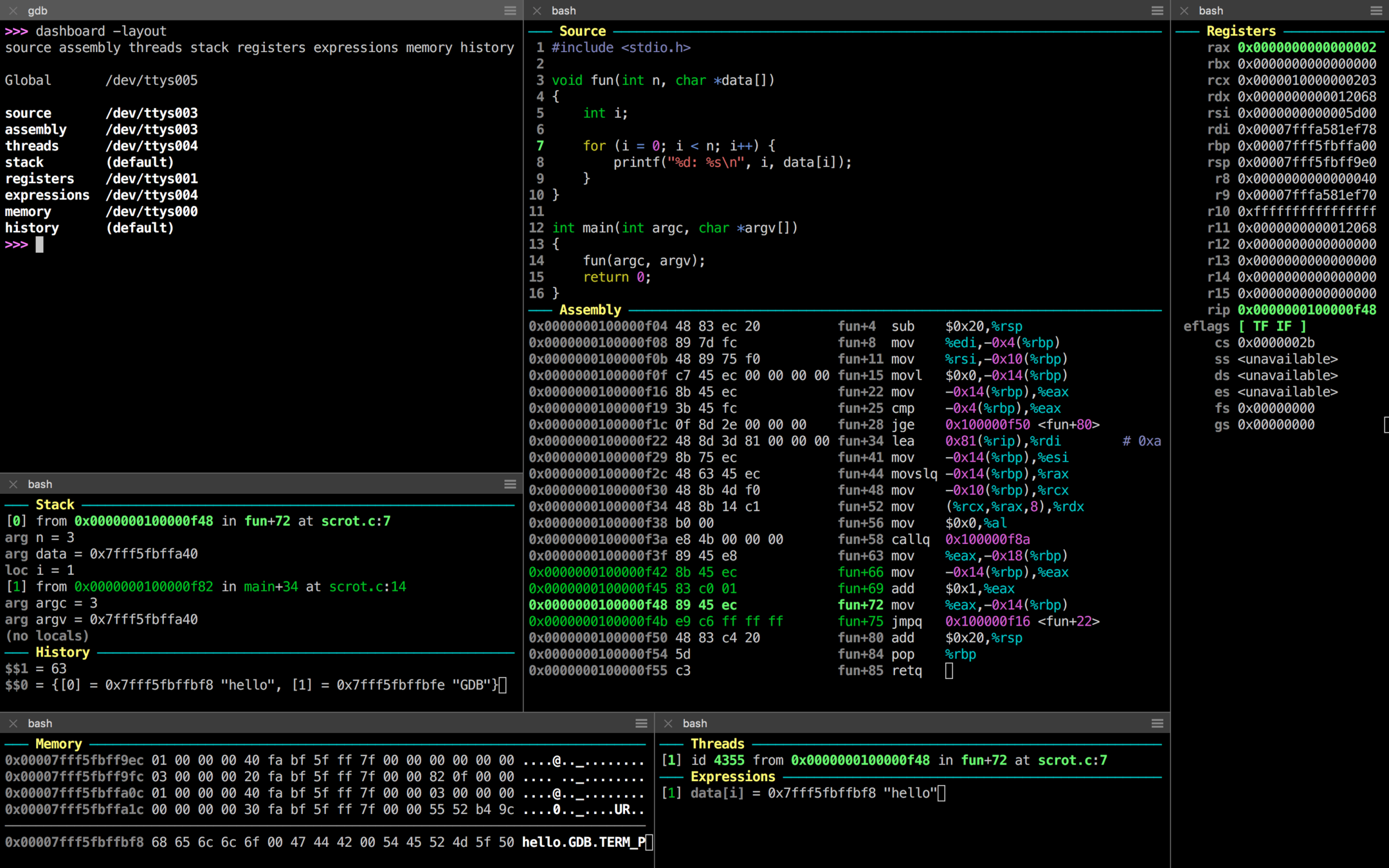Viewport: 1389px width, 868px height.
Task: Open the Source pane hamburger menu
Action: [x=1157, y=10]
